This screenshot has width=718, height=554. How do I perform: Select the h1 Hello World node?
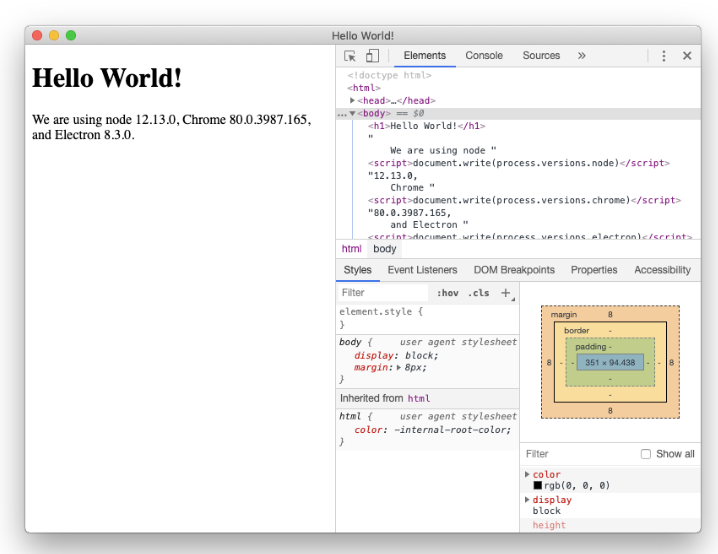426,126
